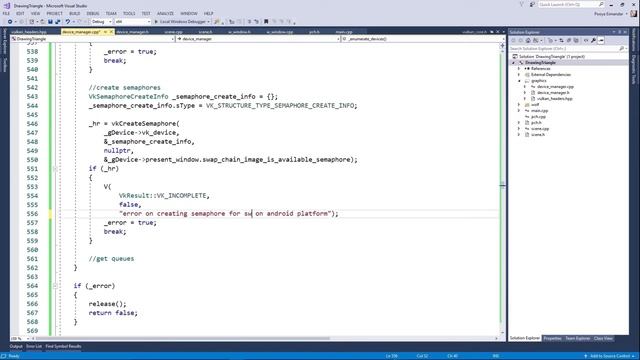Switch to vulkan_headers.hpp tab
640x360 pixels.
[29, 32]
